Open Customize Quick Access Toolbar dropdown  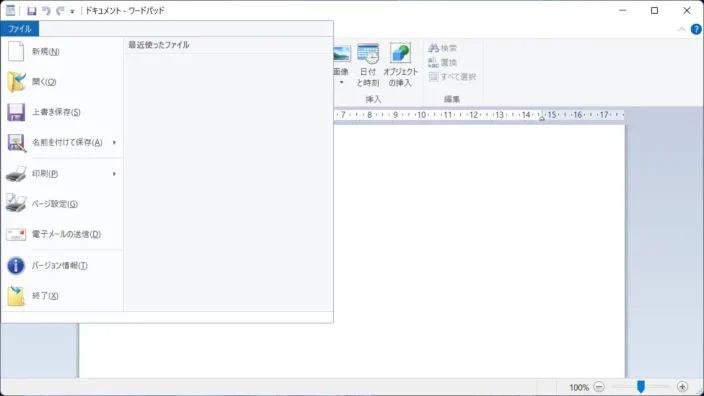point(72,11)
